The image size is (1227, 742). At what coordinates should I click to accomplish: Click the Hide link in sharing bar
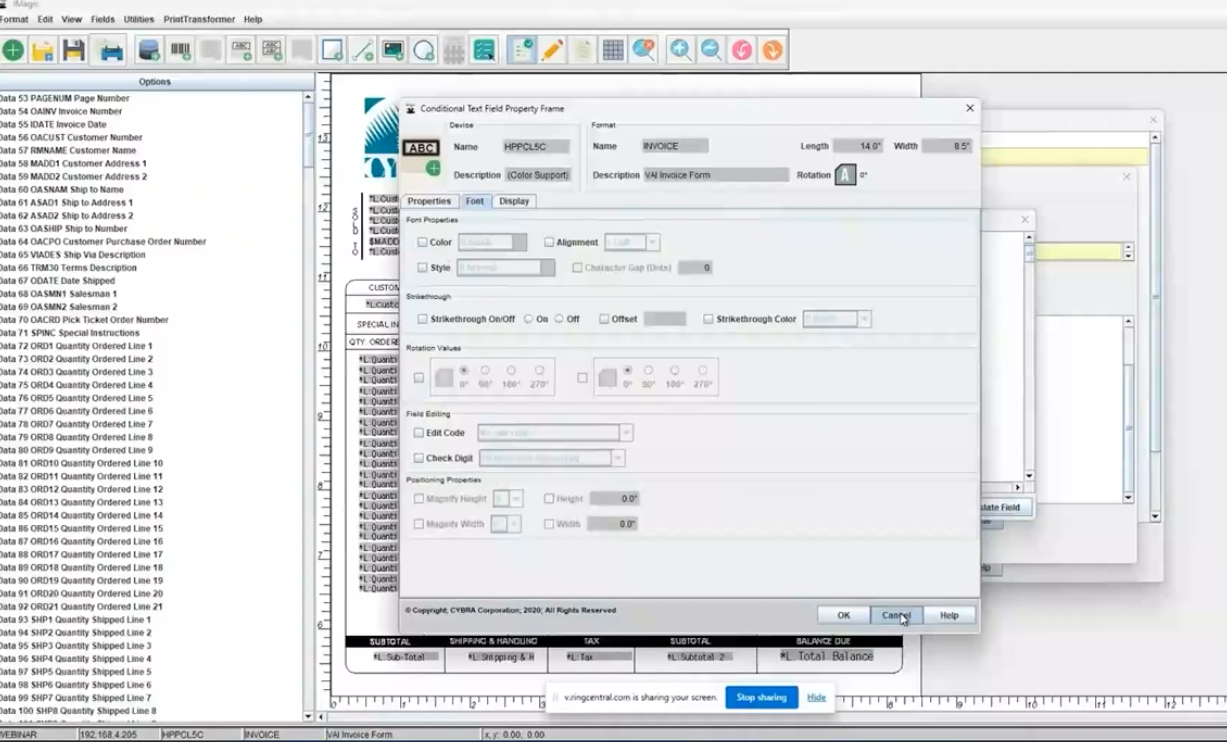tap(817, 697)
